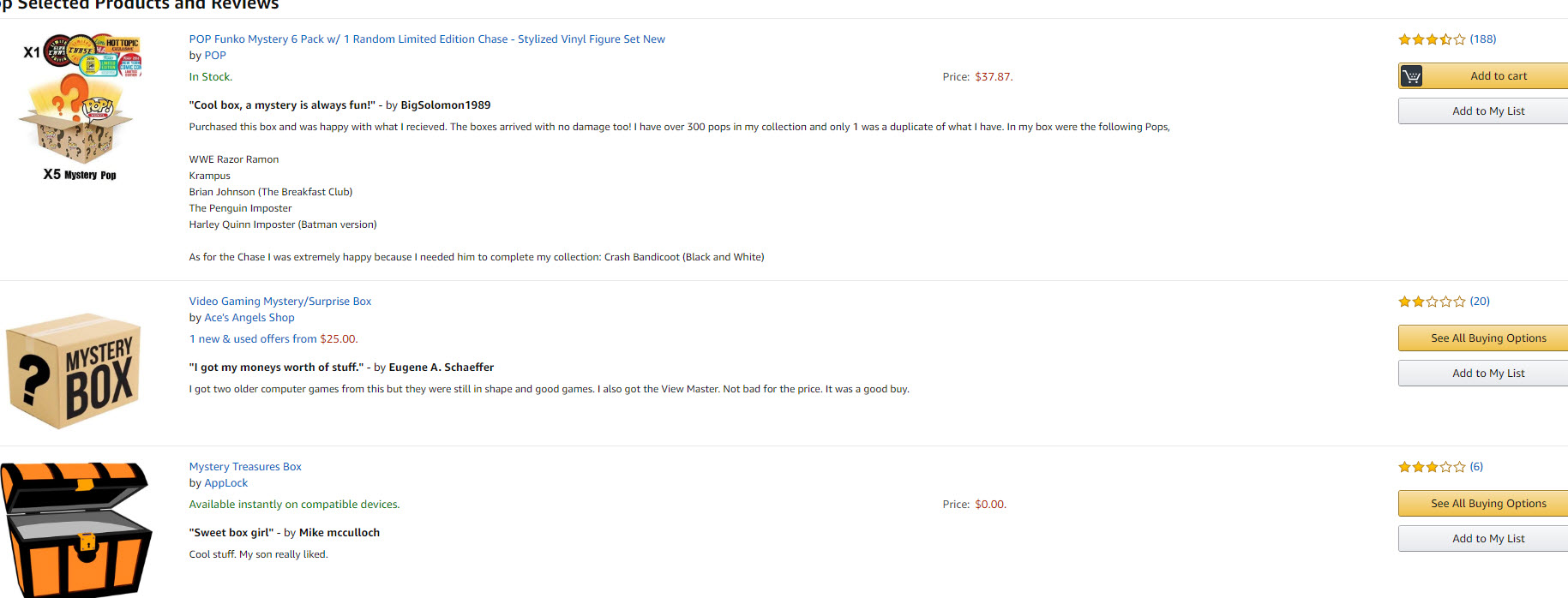The image size is (1568, 598).
Task: Click the two-star rating for Video Gaming box
Action: pos(1431,302)
